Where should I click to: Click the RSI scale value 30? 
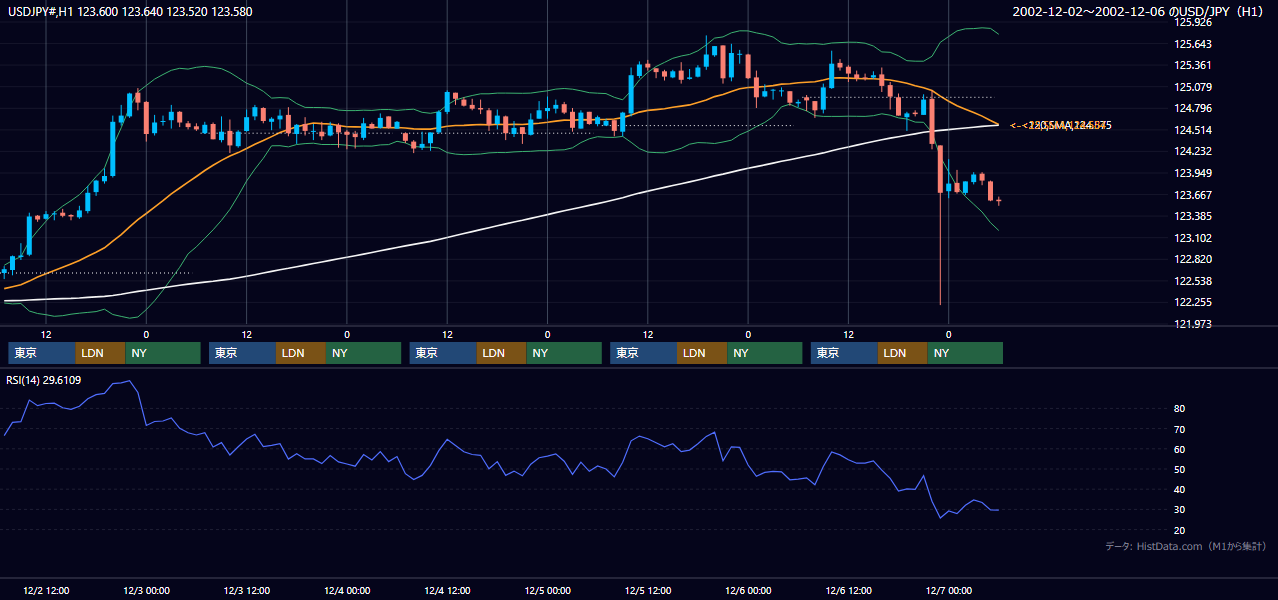[1180, 510]
